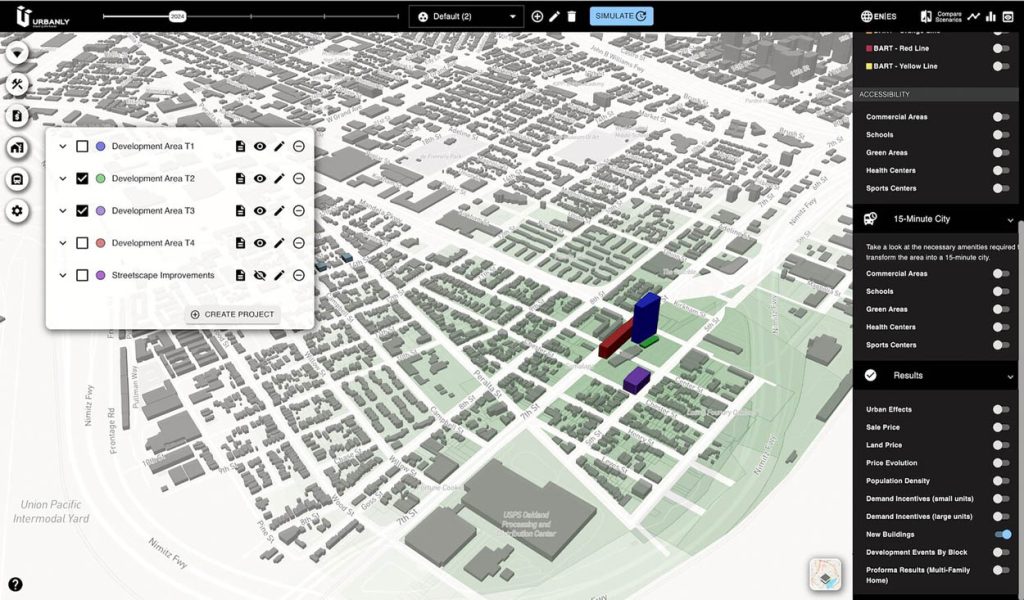Click the CREATE PROJECT button

click(x=232, y=313)
